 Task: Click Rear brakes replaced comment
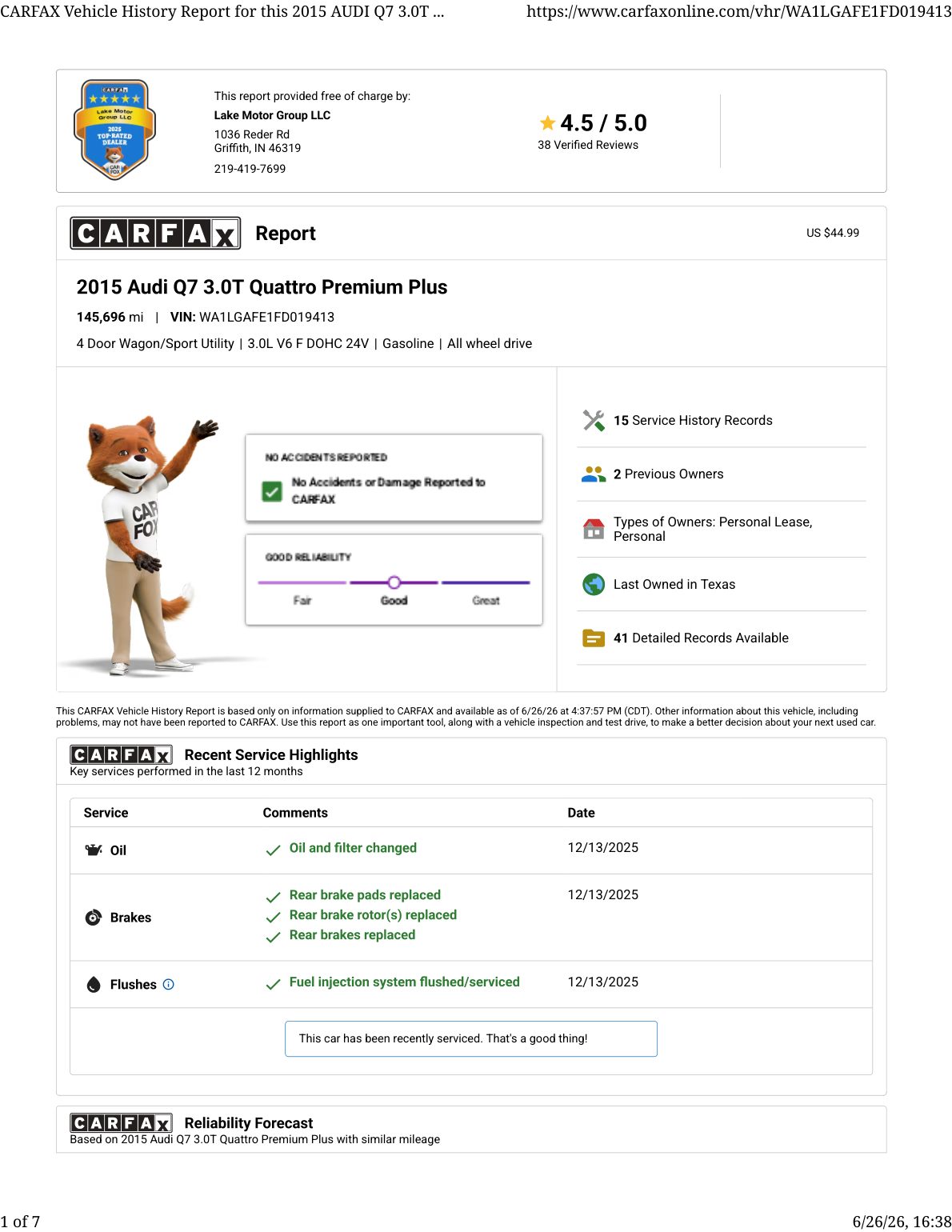pos(352,935)
